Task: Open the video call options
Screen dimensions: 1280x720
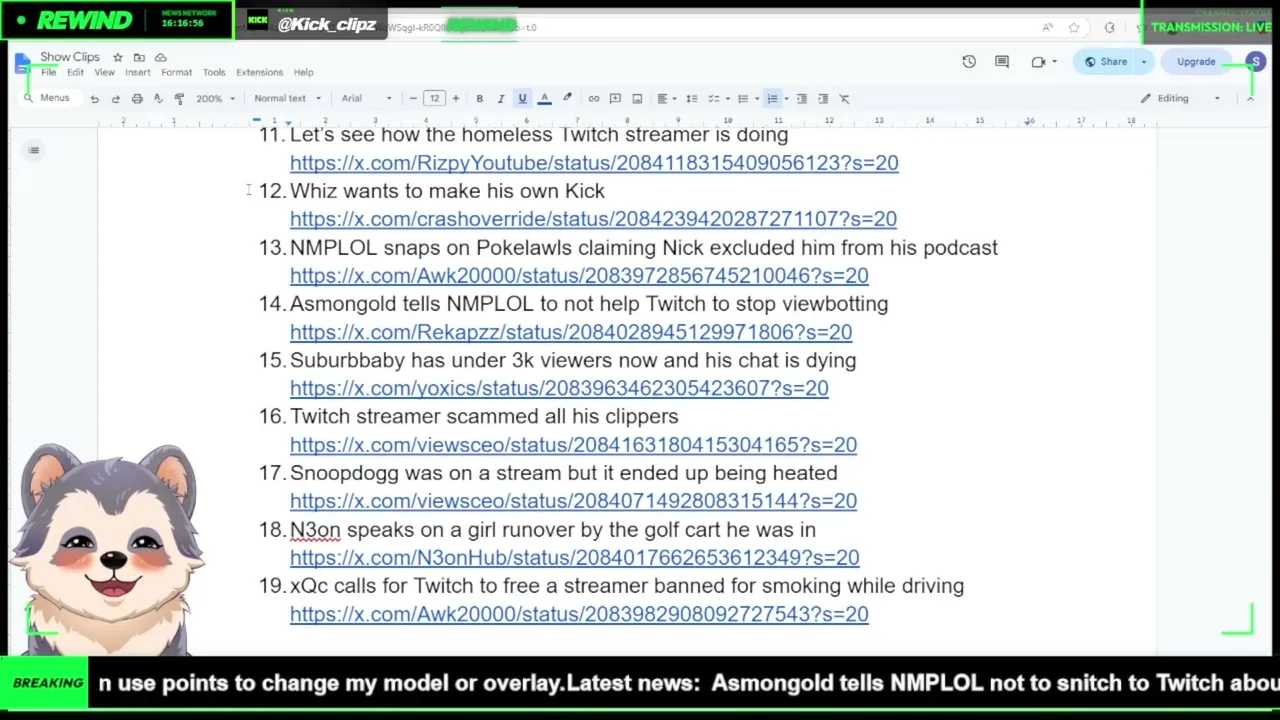Action: point(1043,62)
